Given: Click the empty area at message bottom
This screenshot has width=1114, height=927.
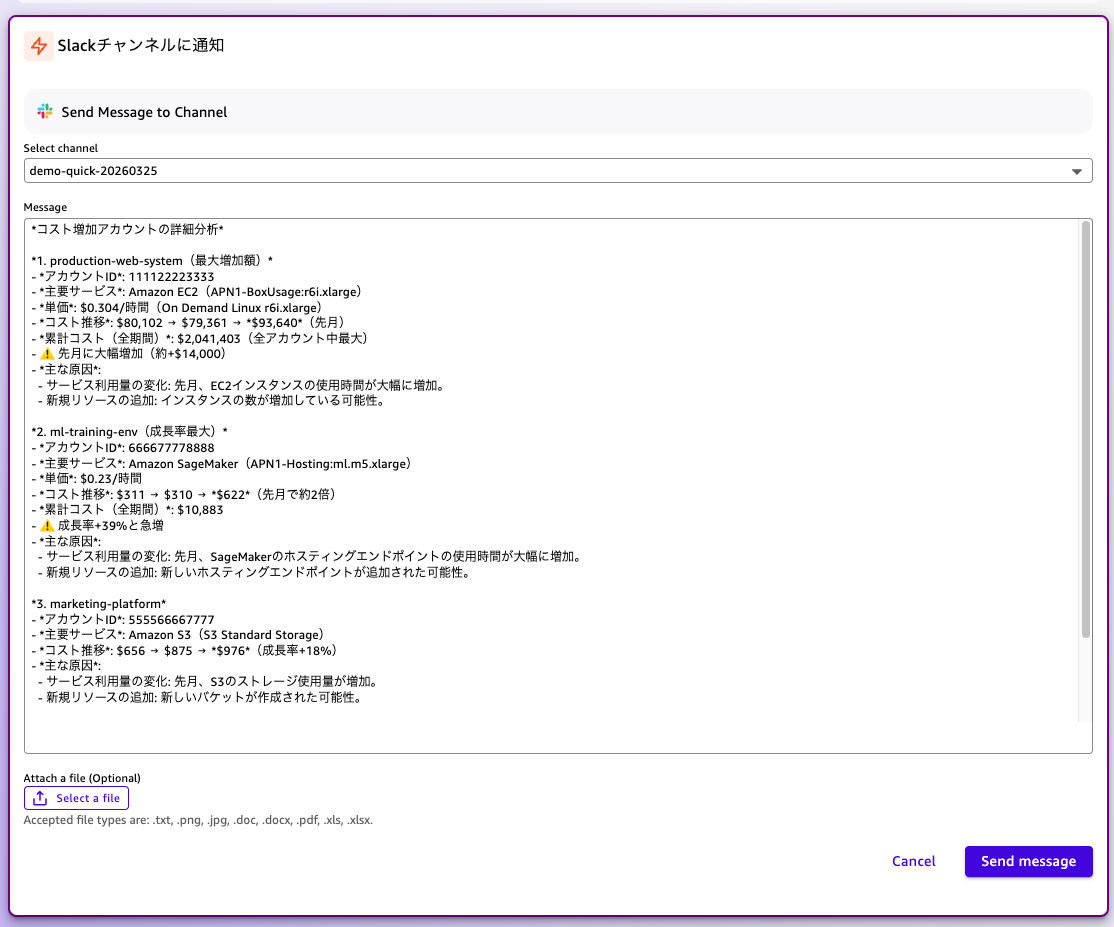Looking at the screenshot, I should tap(550, 735).
